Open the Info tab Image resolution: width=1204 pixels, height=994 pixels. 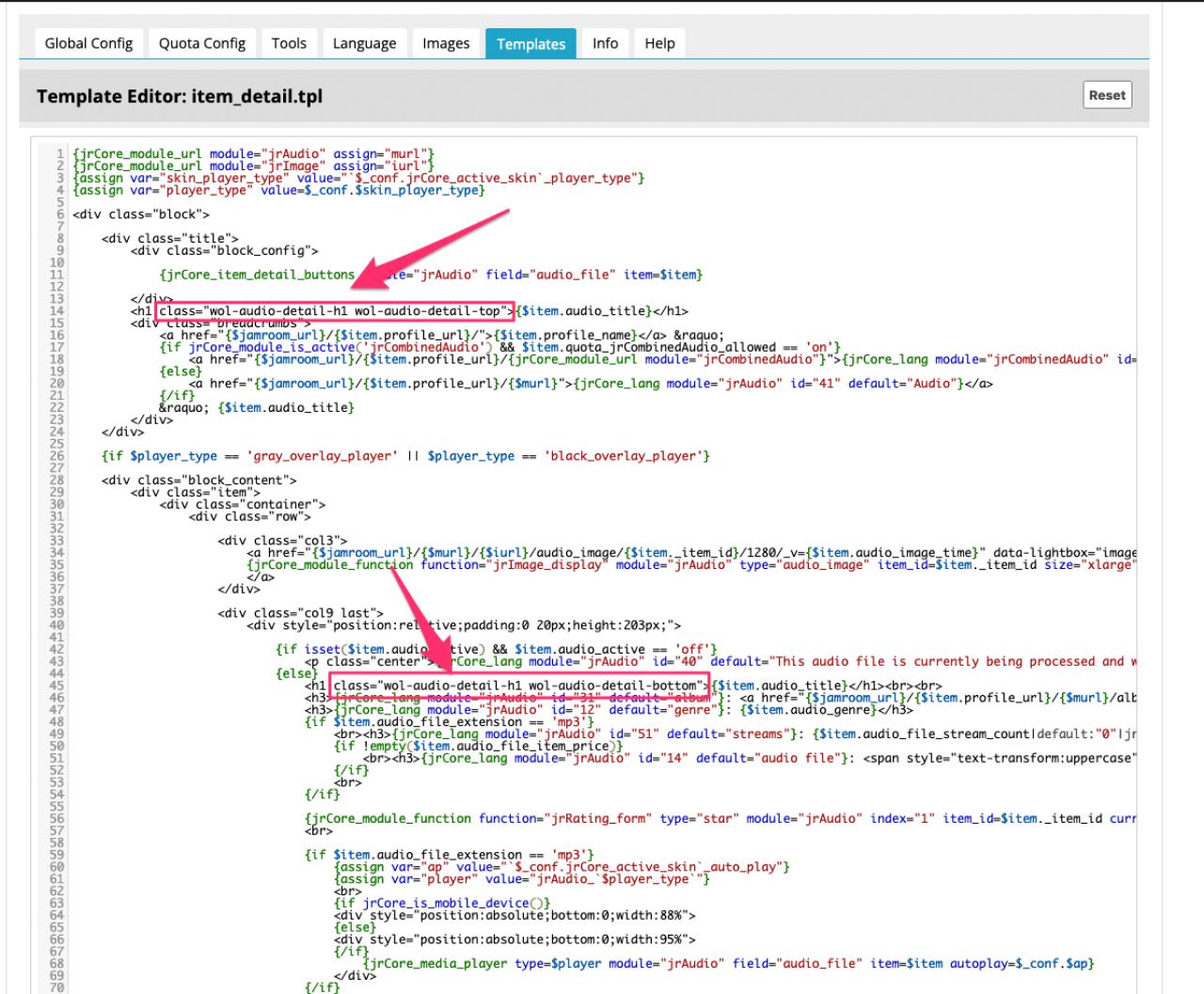click(605, 43)
